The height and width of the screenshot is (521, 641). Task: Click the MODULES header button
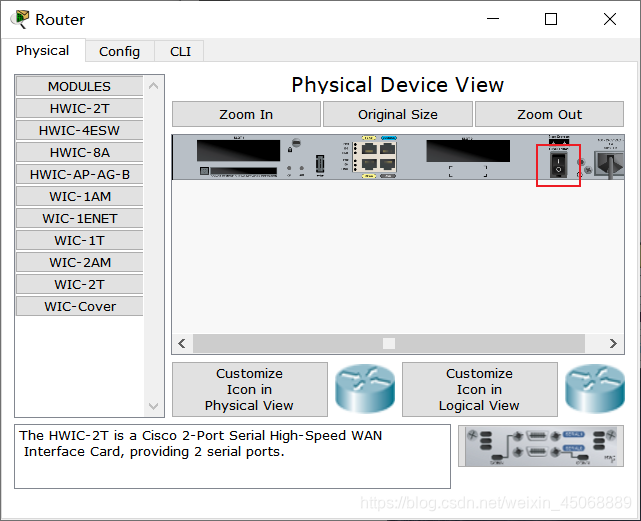80,87
